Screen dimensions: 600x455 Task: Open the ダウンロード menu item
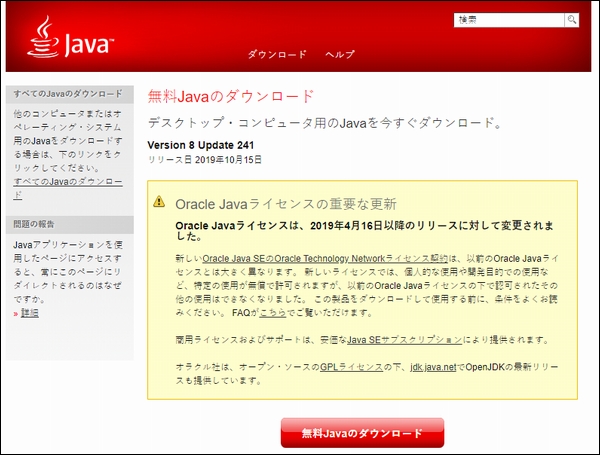coord(277,54)
